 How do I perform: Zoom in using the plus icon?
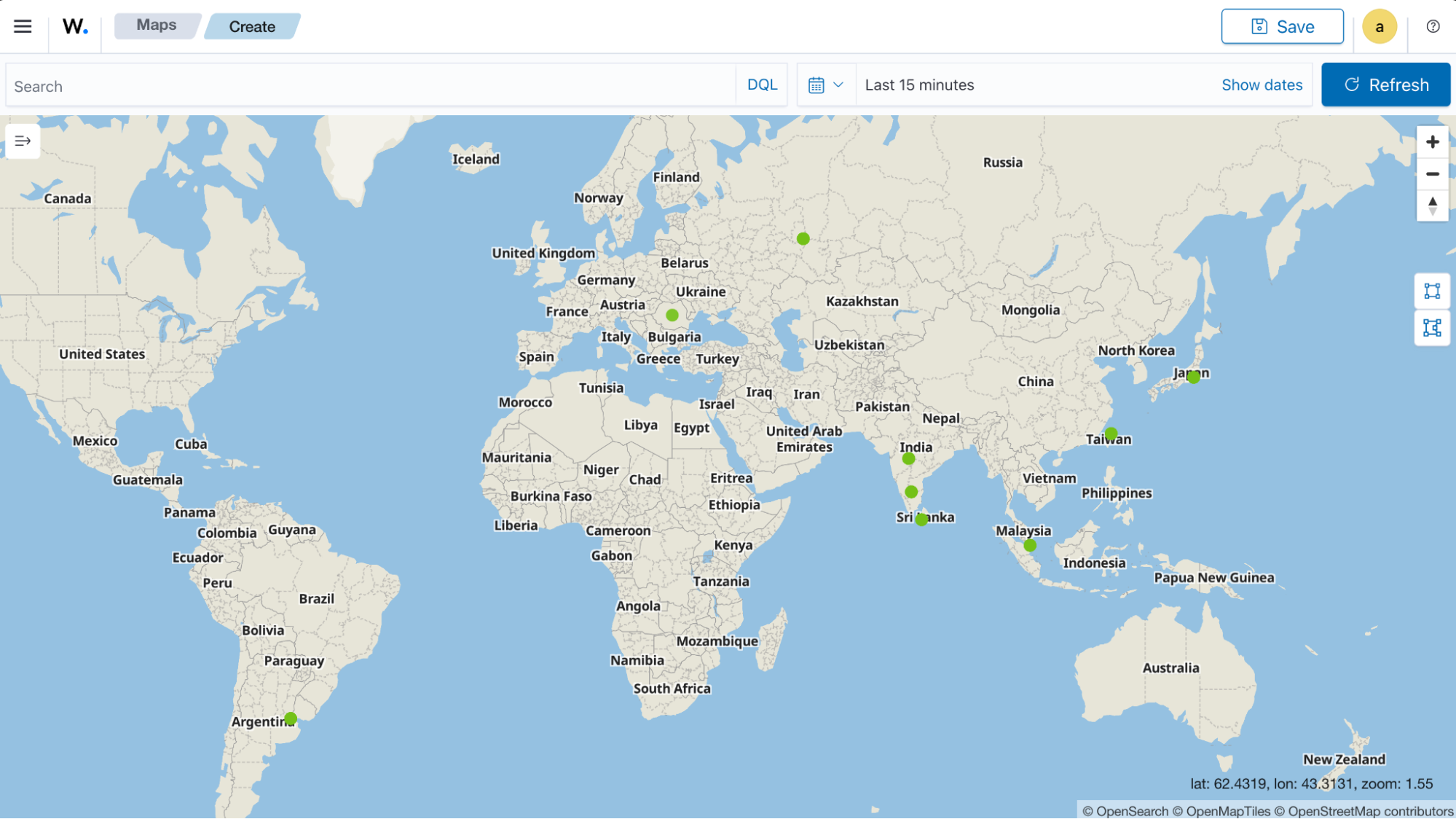(x=1432, y=141)
